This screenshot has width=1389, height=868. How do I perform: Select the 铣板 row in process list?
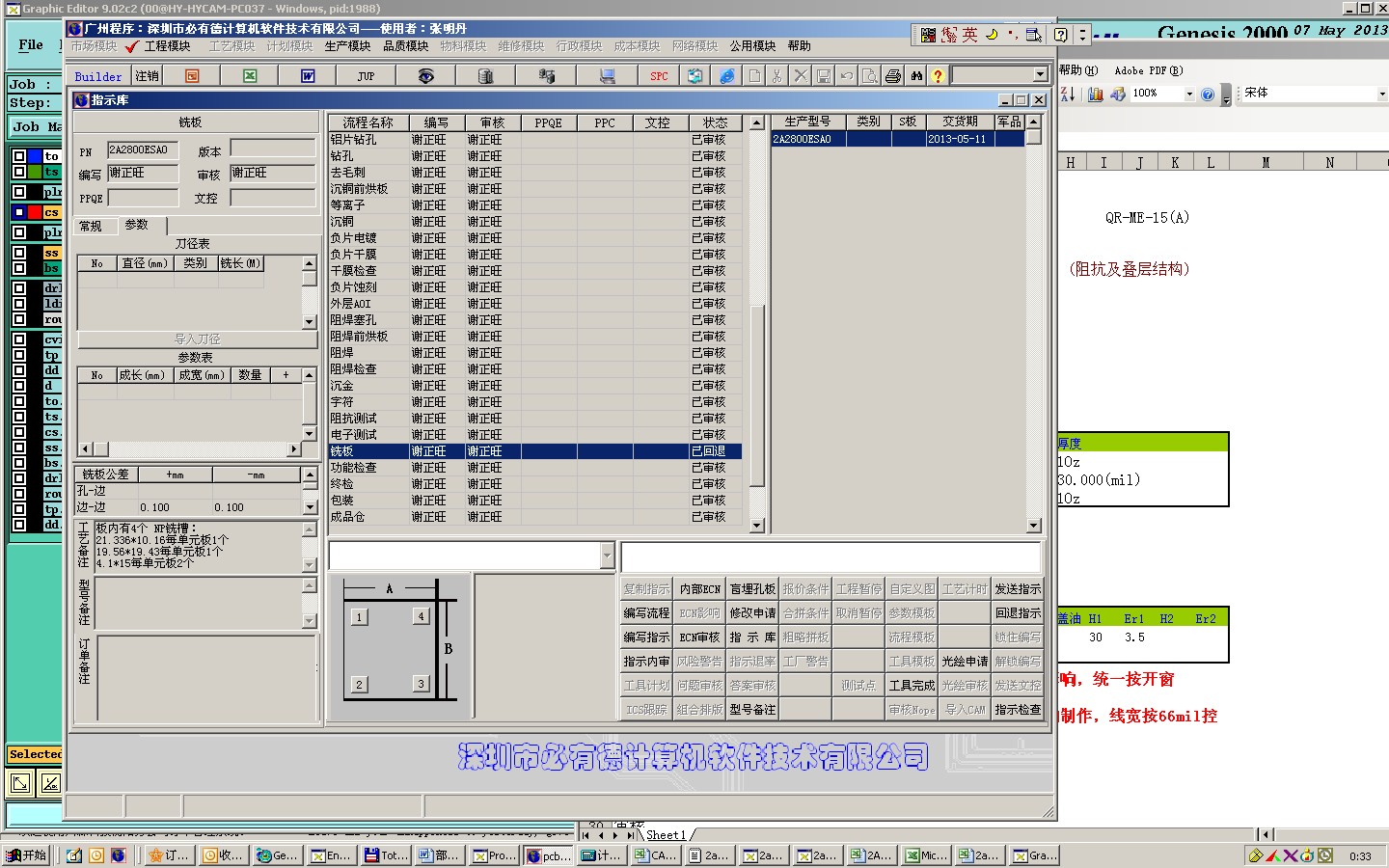[x=534, y=451]
